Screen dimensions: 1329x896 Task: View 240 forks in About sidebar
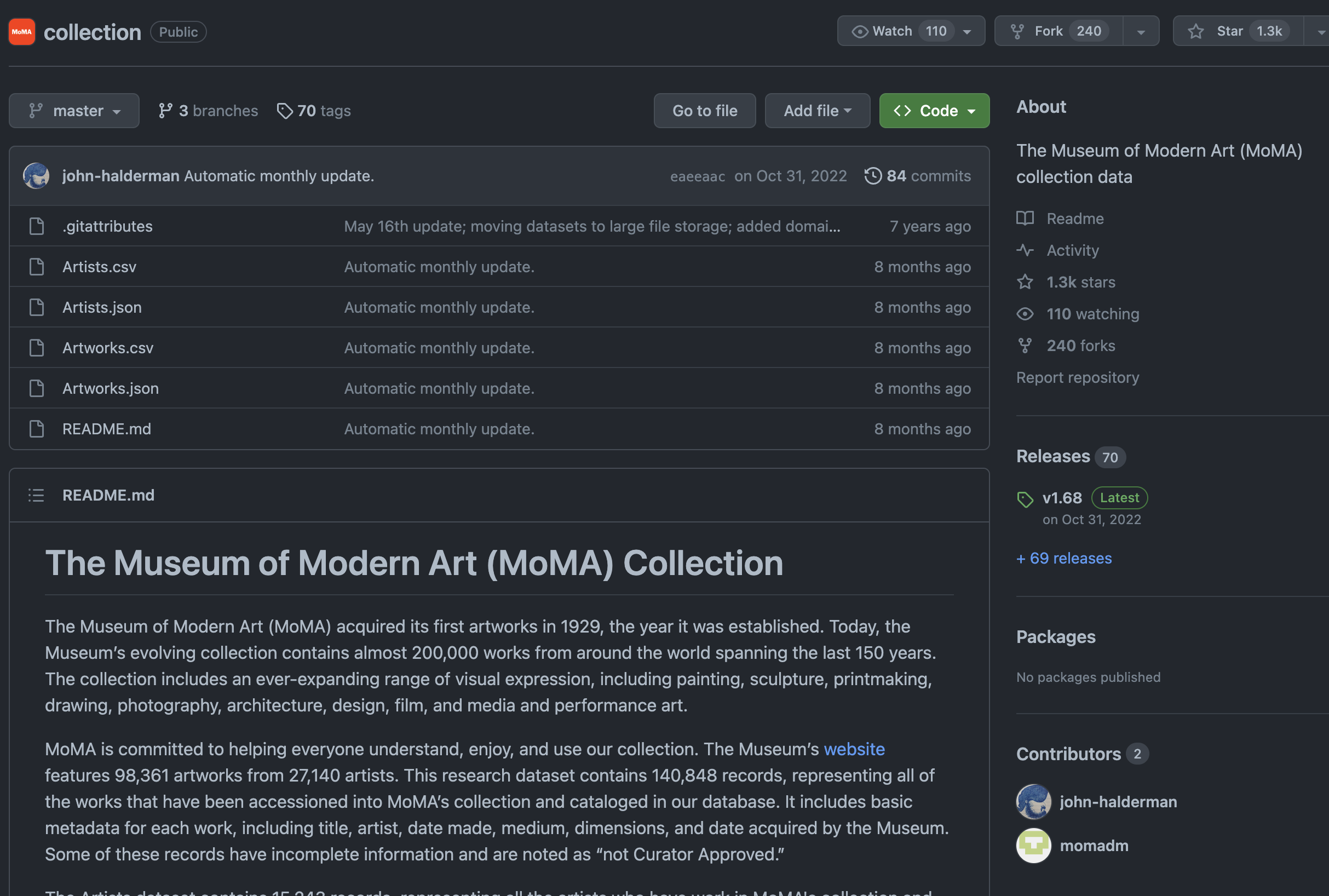pos(1066,346)
